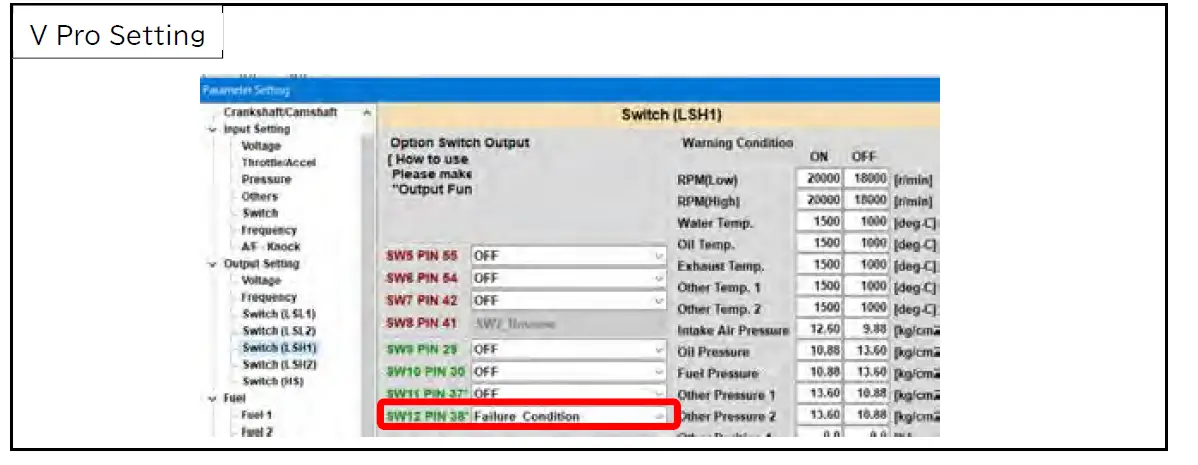Open SW10 PIN 30 dropdown
This screenshot has height=465, width=1198.
568,372
